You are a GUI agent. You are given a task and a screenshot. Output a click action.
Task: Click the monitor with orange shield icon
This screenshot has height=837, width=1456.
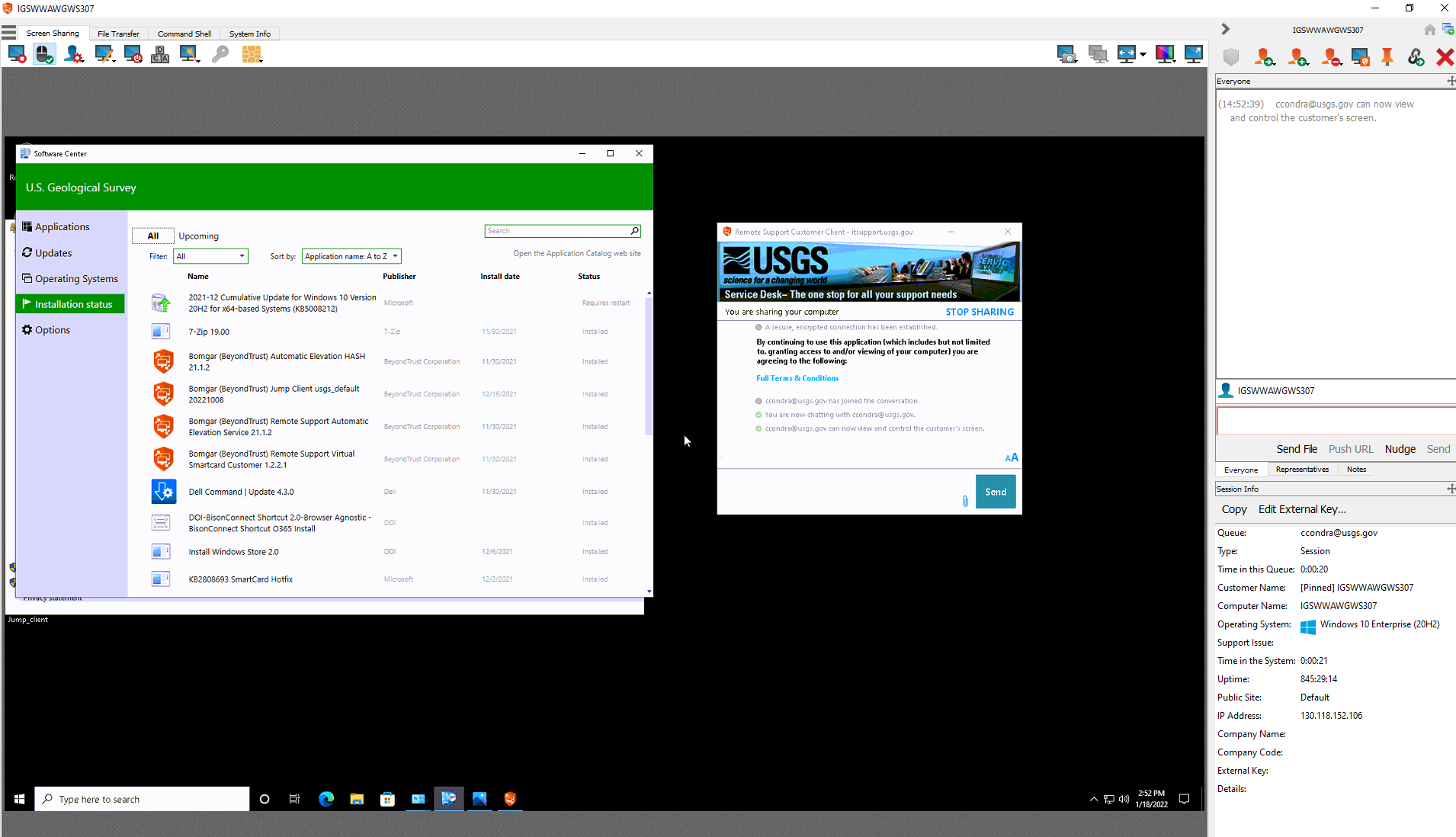point(1360,57)
